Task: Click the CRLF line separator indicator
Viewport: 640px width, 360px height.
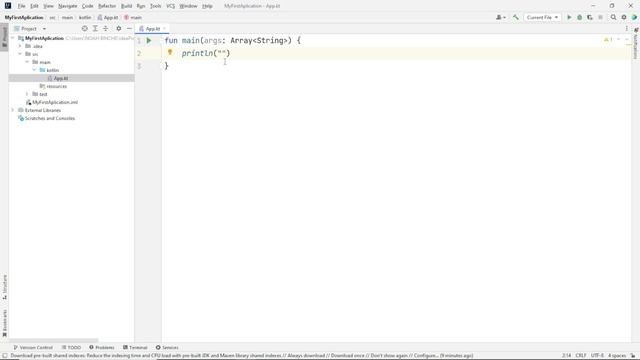Action: point(580,356)
